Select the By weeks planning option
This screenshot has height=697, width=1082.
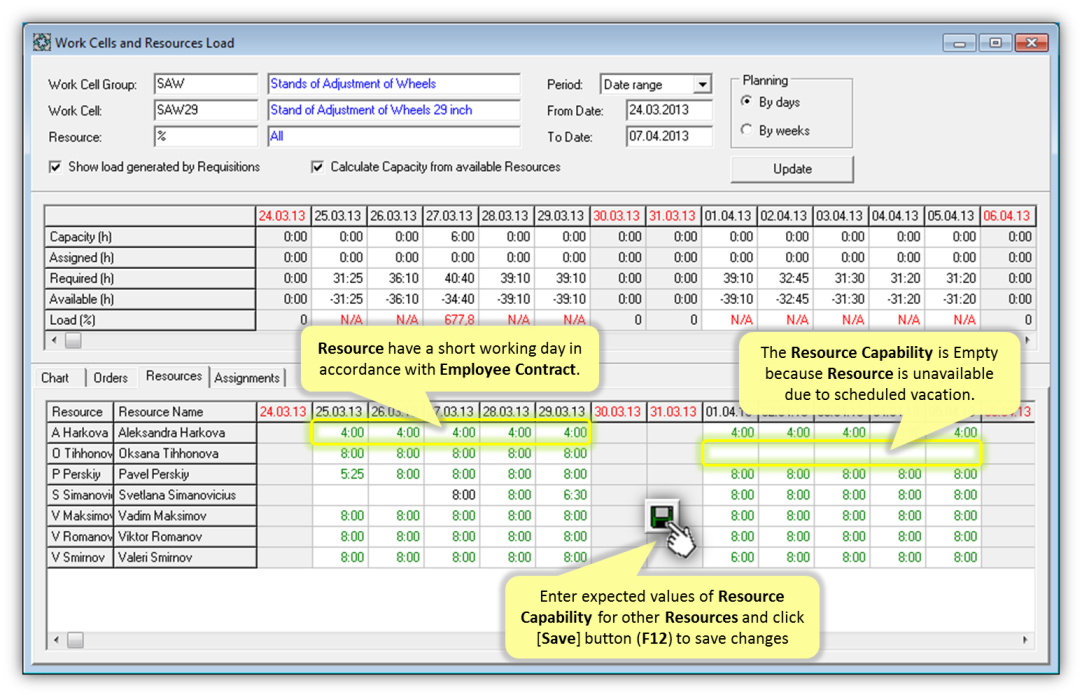(747, 130)
